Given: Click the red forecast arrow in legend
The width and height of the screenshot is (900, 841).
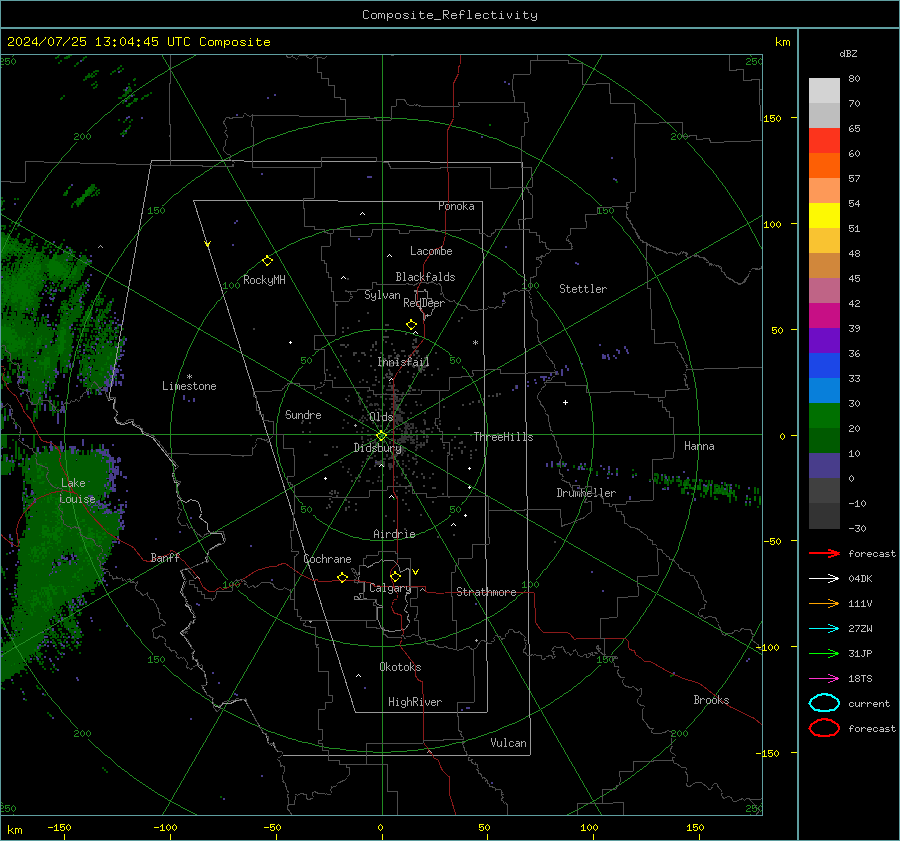Looking at the screenshot, I should [x=824, y=553].
